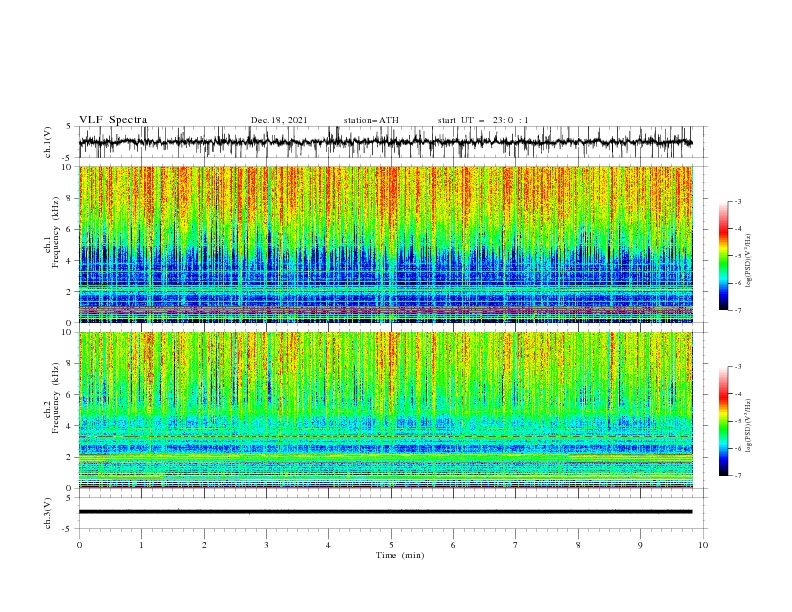
Task: Click the "station=ATH" header label
Action: [371, 120]
